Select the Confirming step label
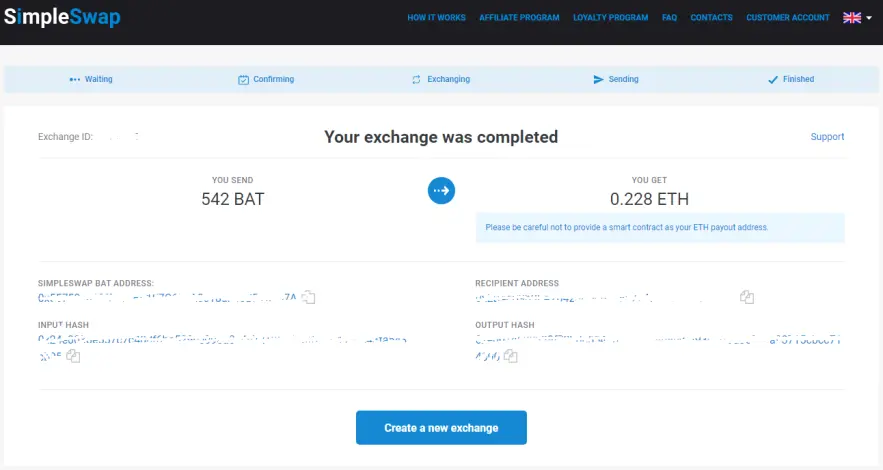Image resolution: width=883 pixels, height=470 pixels. tap(274, 79)
